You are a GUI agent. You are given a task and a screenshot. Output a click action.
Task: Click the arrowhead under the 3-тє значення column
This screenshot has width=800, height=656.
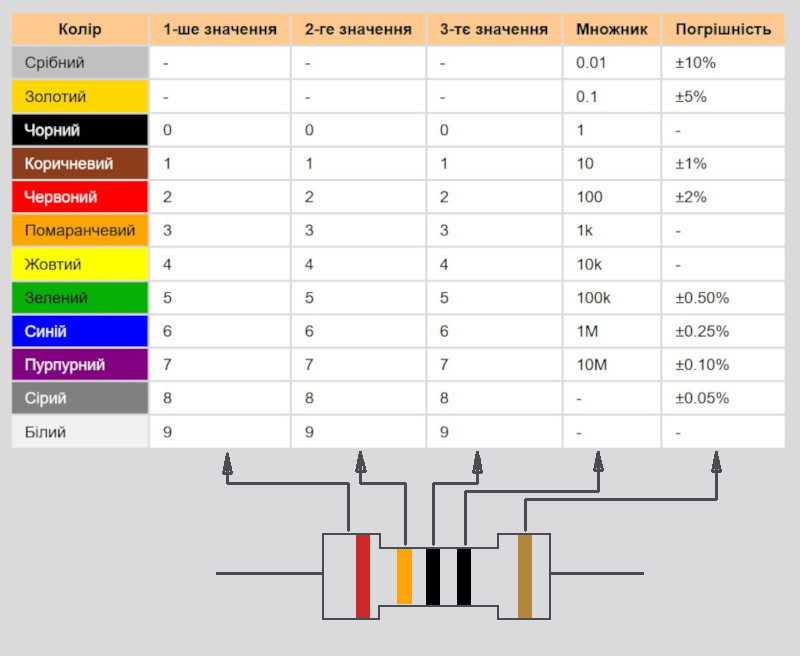click(477, 462)
